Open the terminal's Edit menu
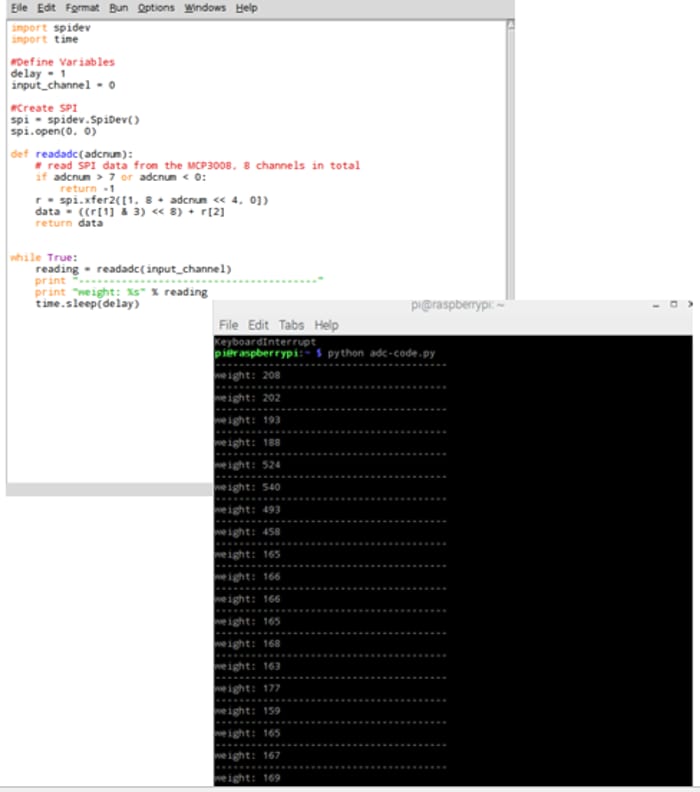This screenshot has width=700, height=792. (258, 325)
